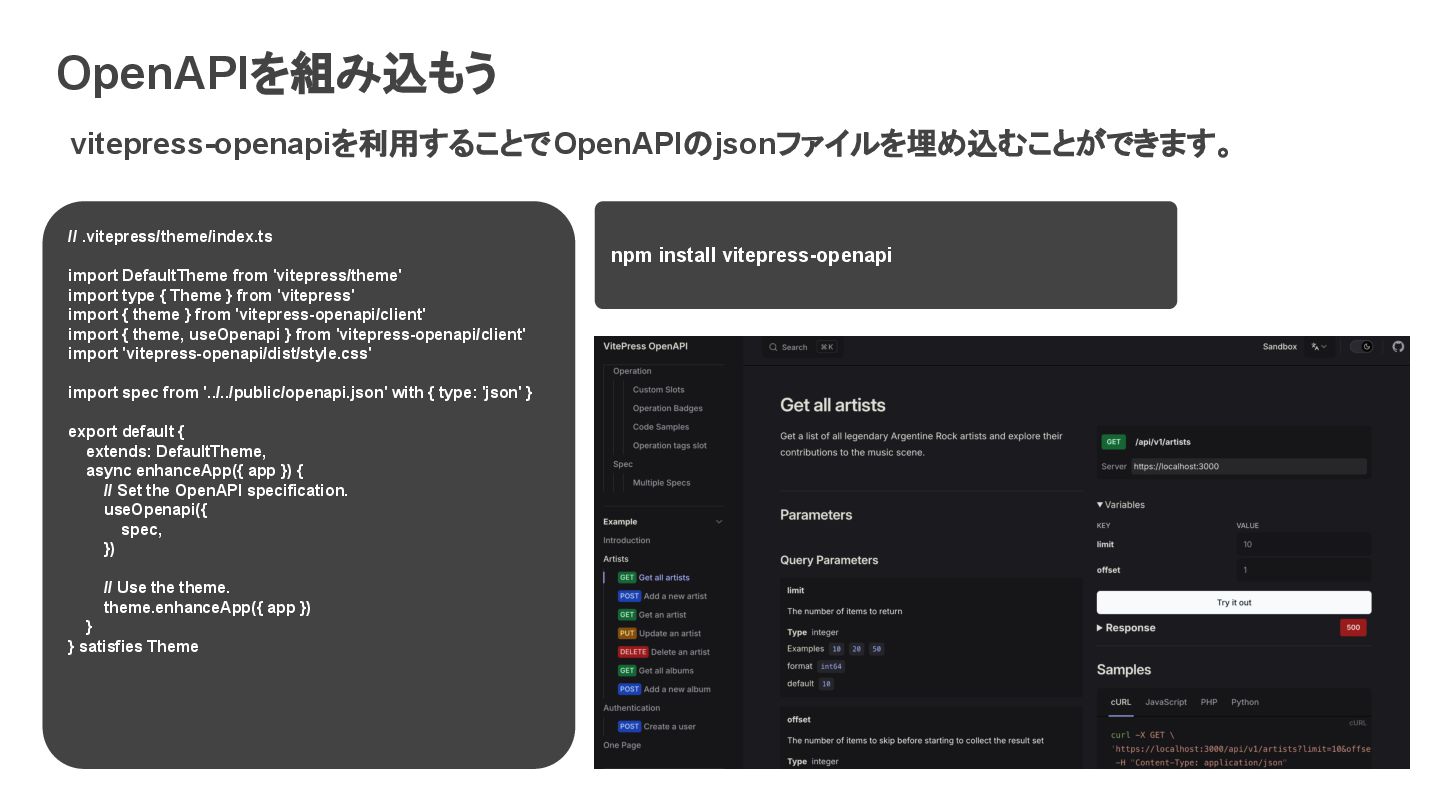
Task: Switch to the cURL samples tab
Action: coord(1121,702)
